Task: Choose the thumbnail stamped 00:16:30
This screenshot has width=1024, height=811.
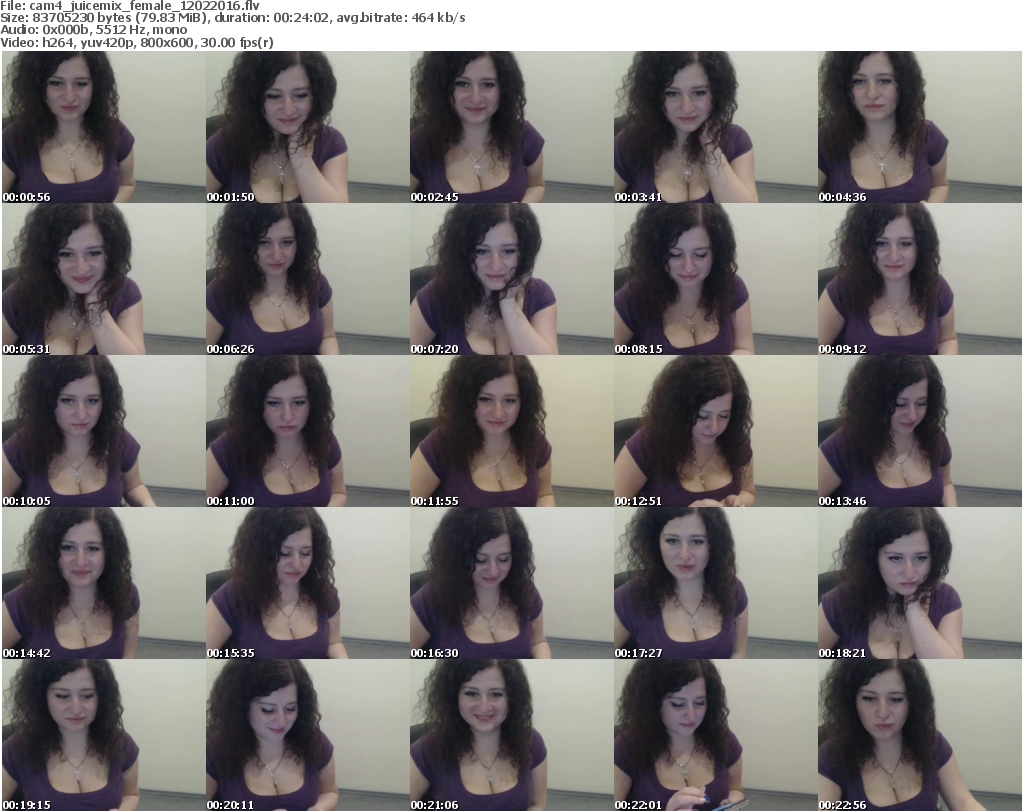Action: tap(511, 583)
